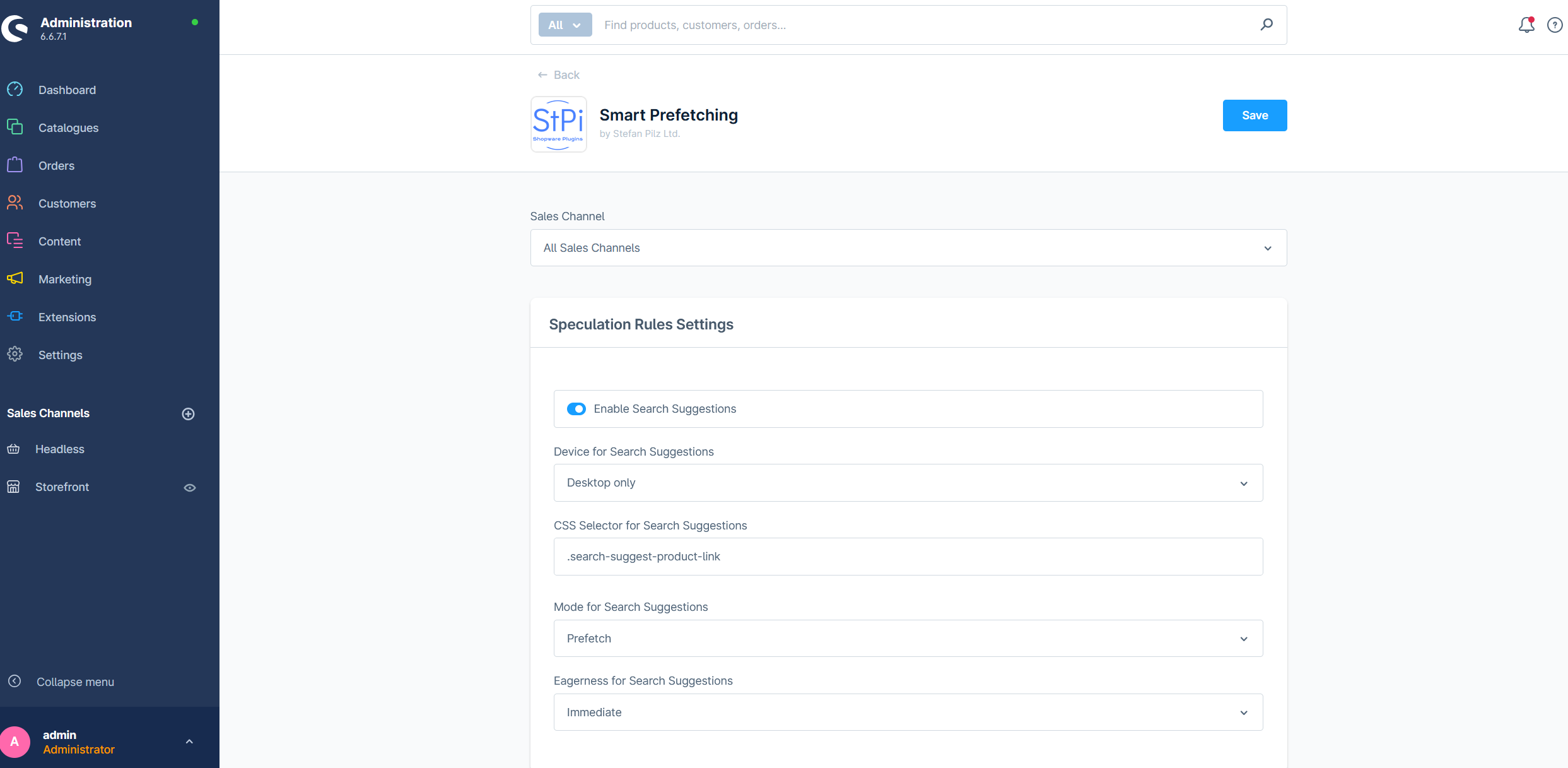Click the Collapse menu arrow icon
Screen dimensions: 1568x768
tap(15, 682)
